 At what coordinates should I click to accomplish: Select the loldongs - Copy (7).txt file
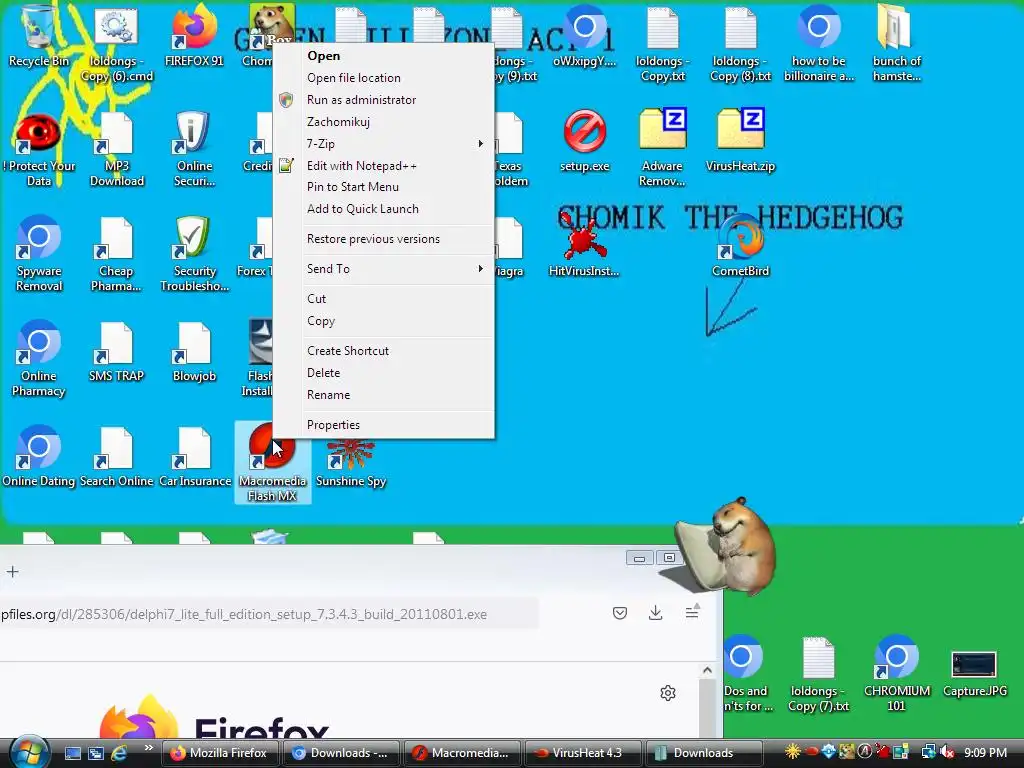[818, 675]
